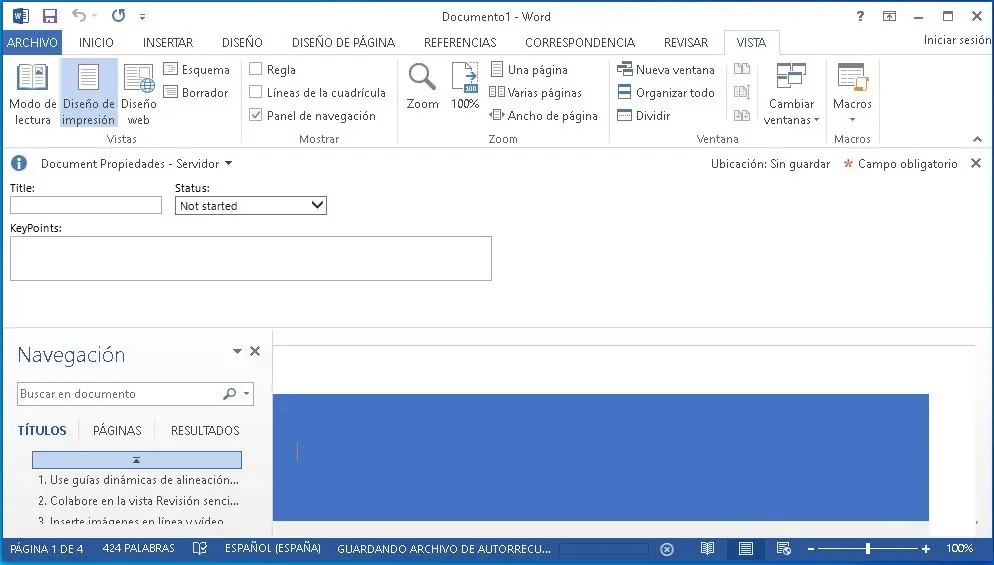This screenshot has width=994, height=565.
Task: Click Organizar todo
Action: (666, 93)
